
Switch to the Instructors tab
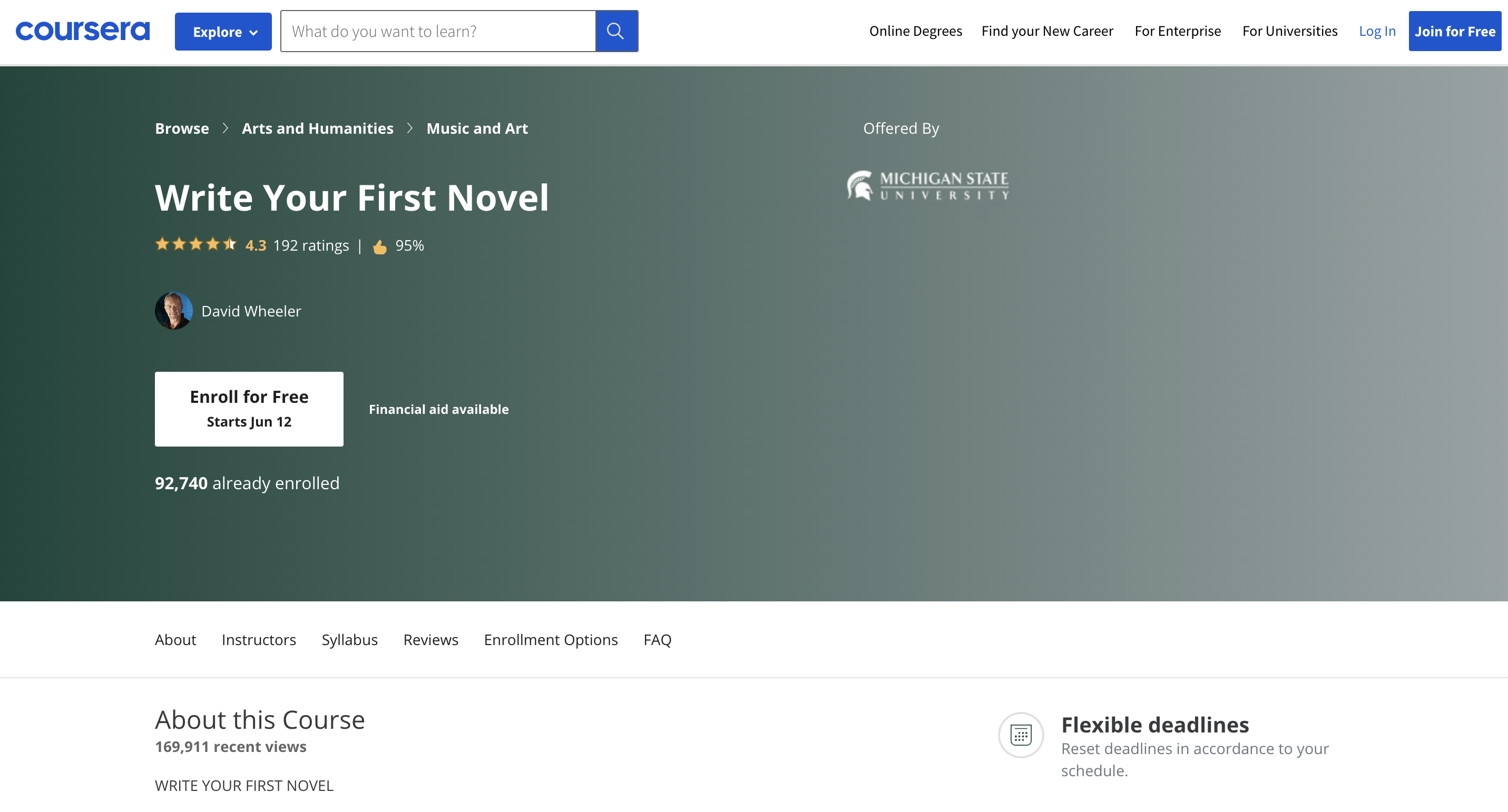259,640
